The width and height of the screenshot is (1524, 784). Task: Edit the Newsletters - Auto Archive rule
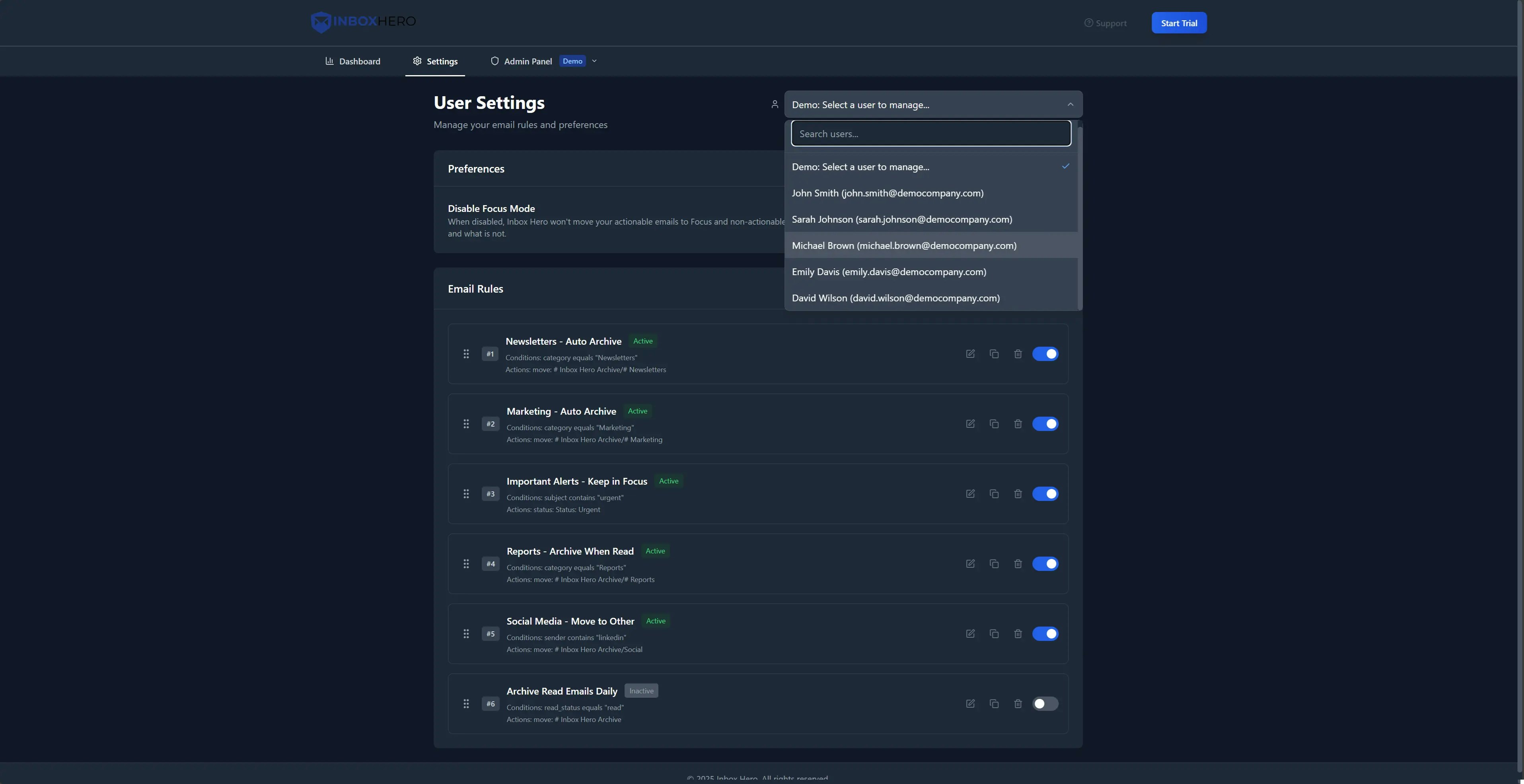coord(970,353)
